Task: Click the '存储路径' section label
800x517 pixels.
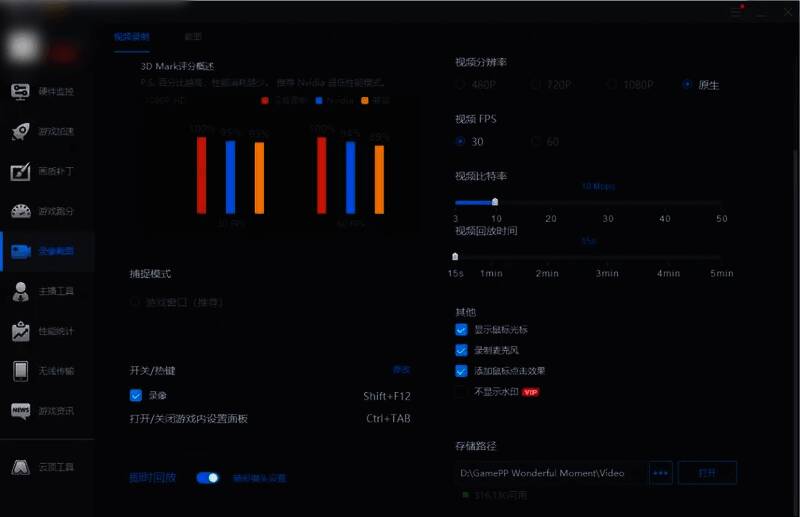Action: (x=476, y=446)
